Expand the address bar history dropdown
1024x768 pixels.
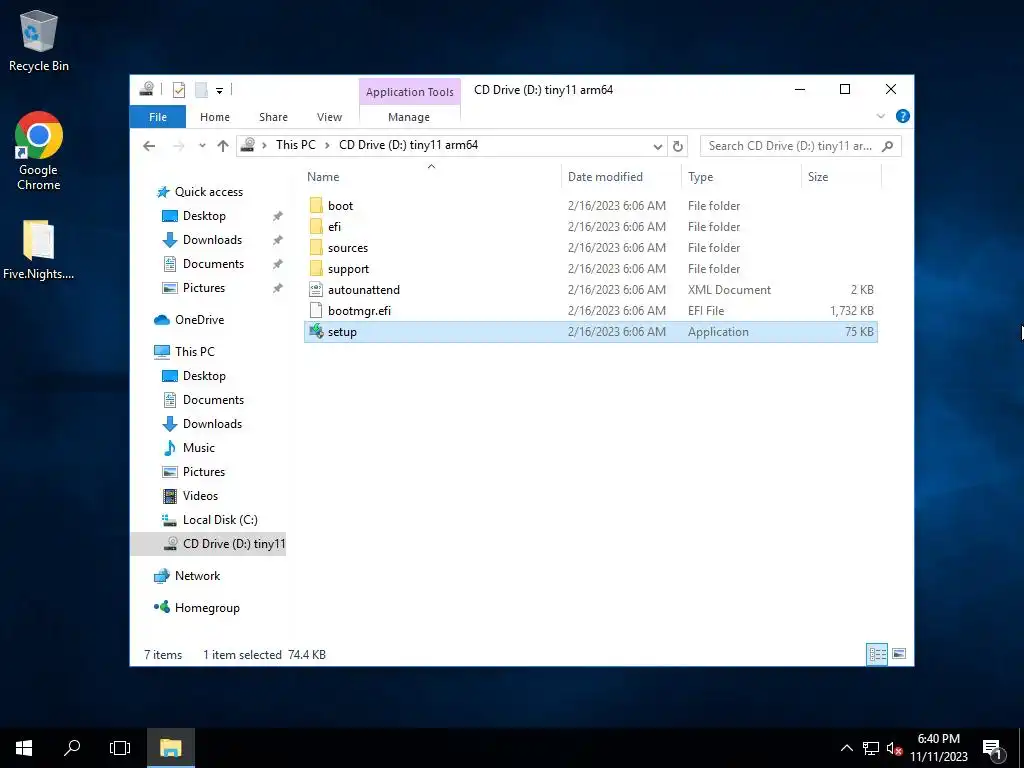click(658, 146)
